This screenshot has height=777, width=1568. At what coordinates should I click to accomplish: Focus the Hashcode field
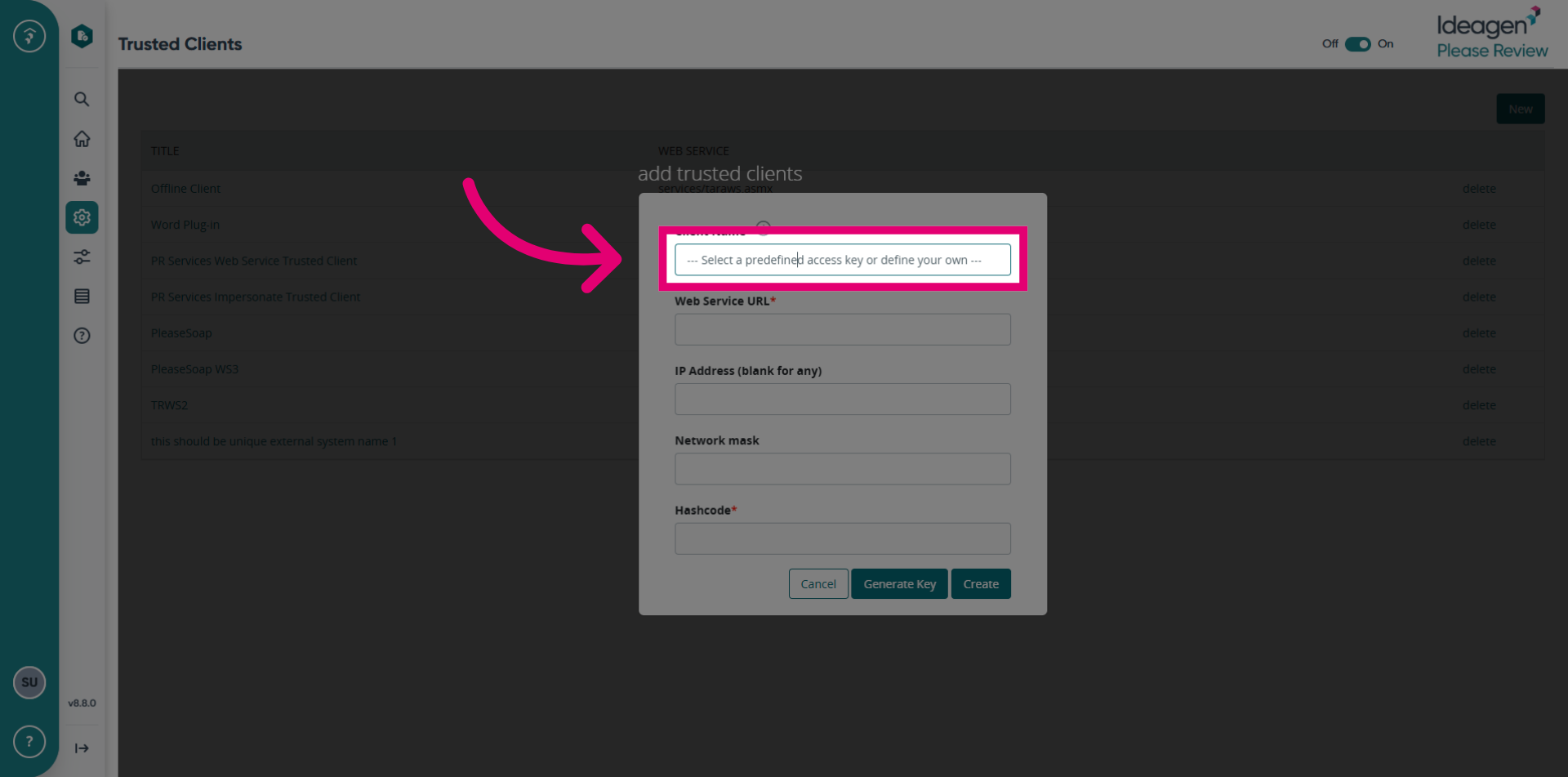tap(843, 538)
